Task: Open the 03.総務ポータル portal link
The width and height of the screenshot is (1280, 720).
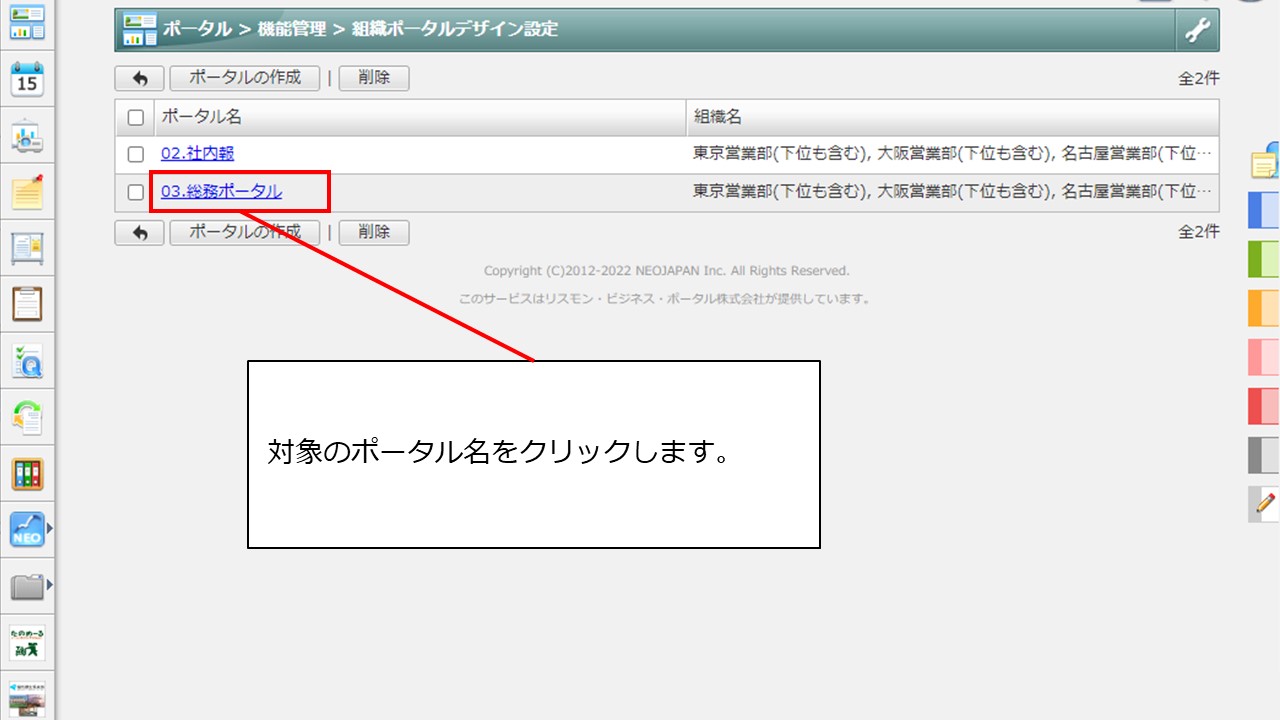Action: [x=222, y=191]
